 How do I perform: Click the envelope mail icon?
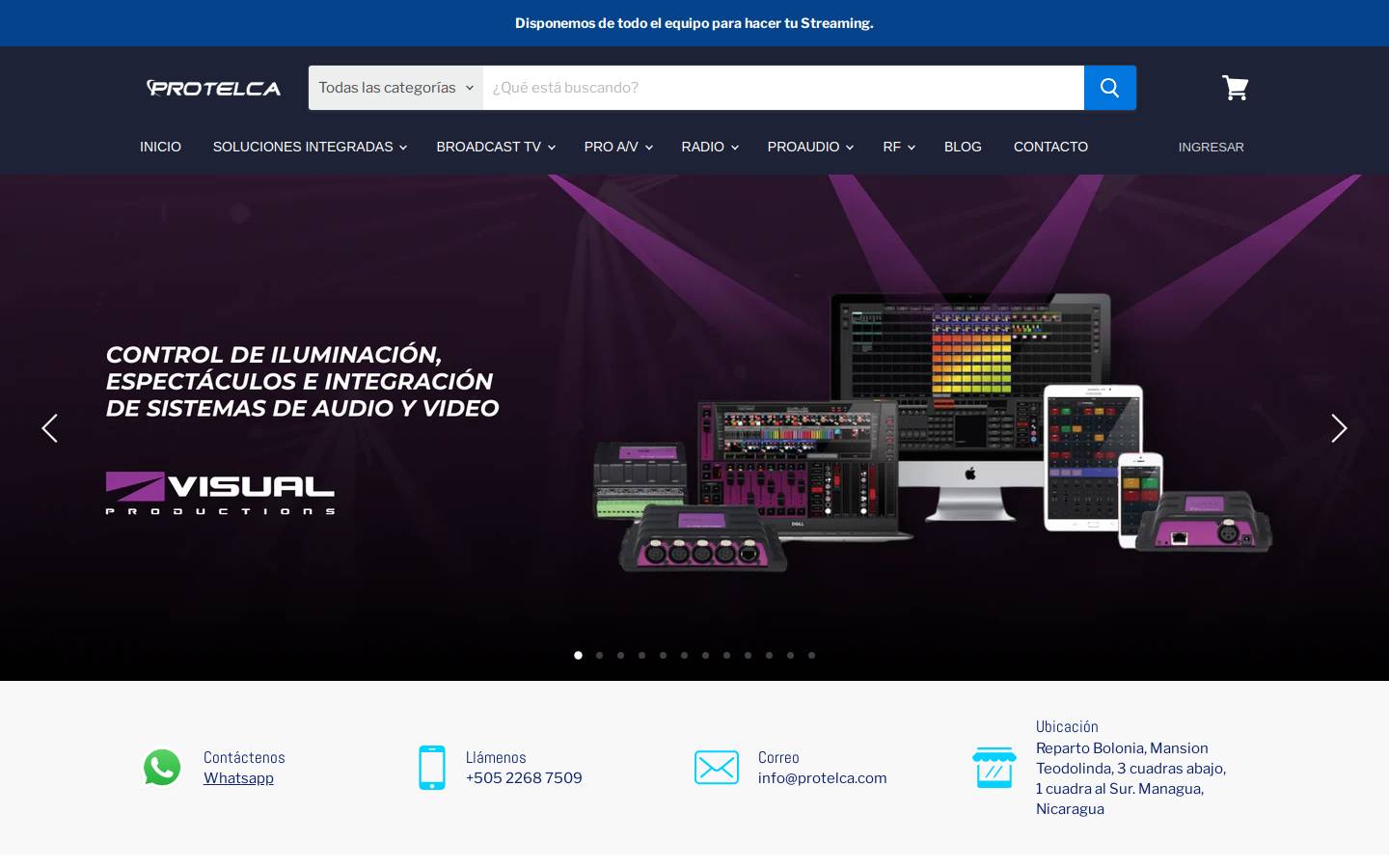click(717, 768)
